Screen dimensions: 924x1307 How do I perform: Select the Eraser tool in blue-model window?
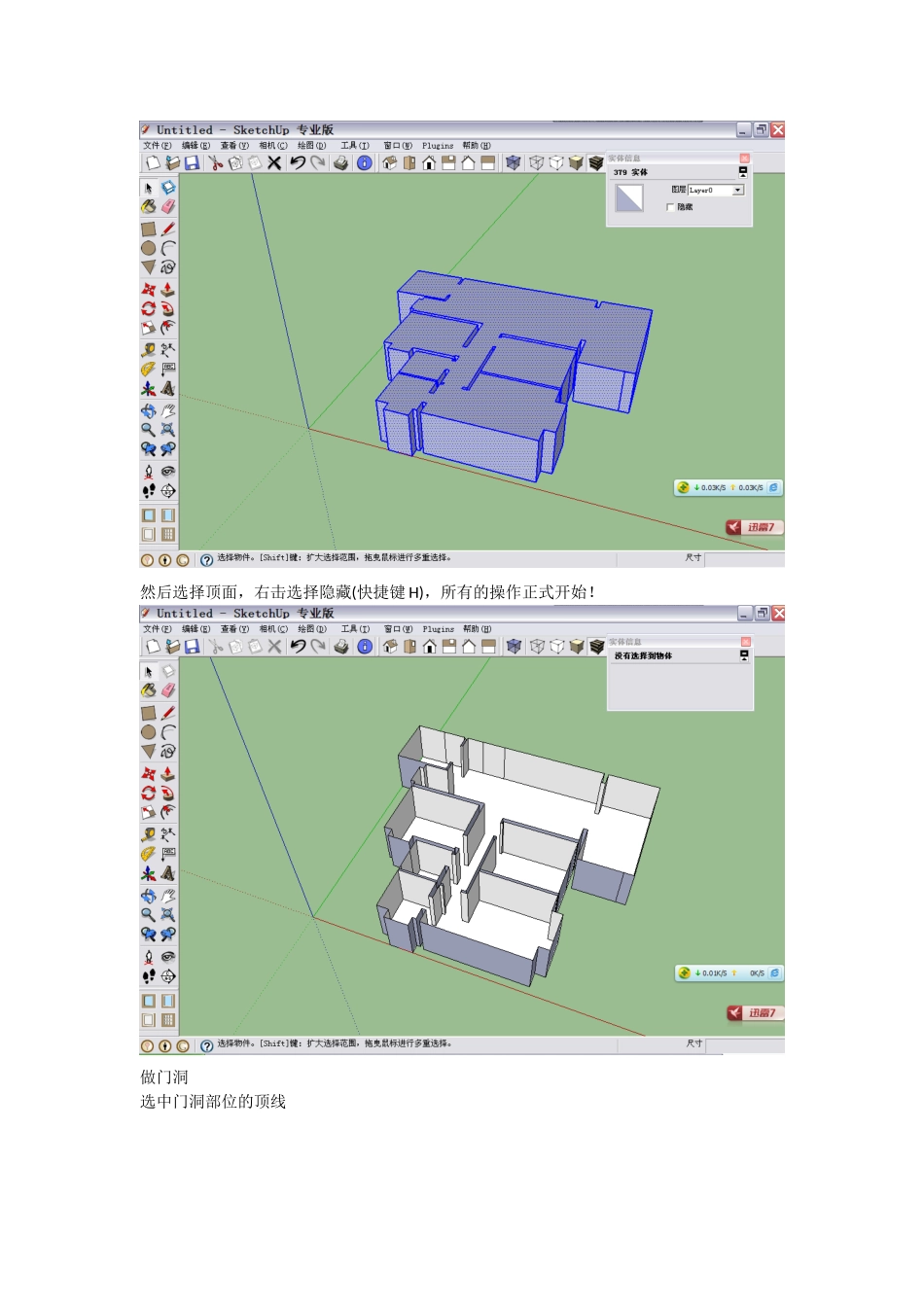[168, 206]
